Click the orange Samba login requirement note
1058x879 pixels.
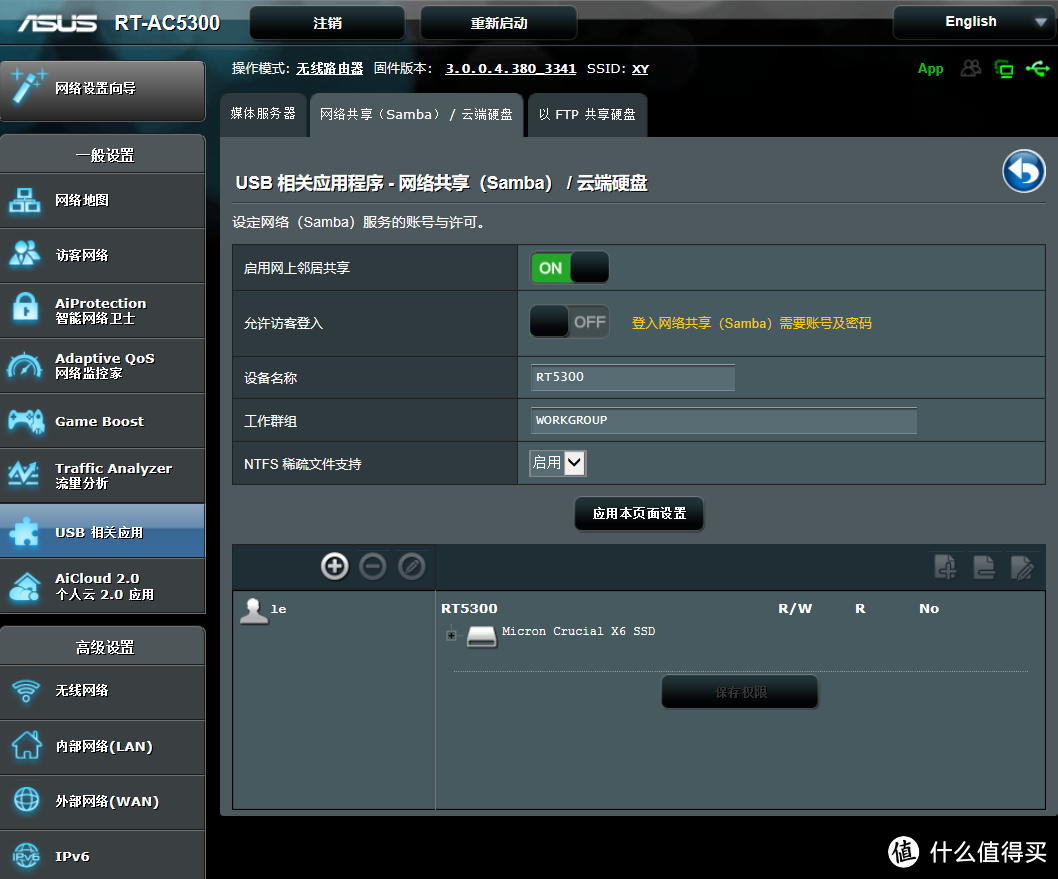pos(751,323)
